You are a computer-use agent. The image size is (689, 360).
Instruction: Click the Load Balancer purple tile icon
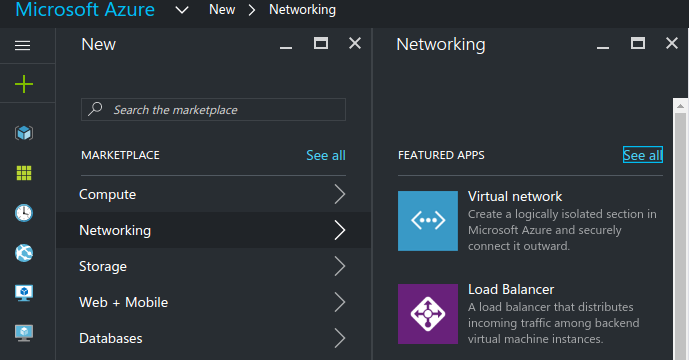pos(428,314)
